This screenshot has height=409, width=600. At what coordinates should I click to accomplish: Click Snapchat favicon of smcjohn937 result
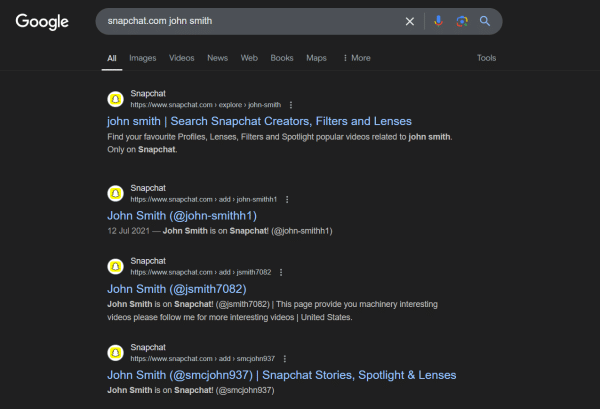[x=116, y=353]
